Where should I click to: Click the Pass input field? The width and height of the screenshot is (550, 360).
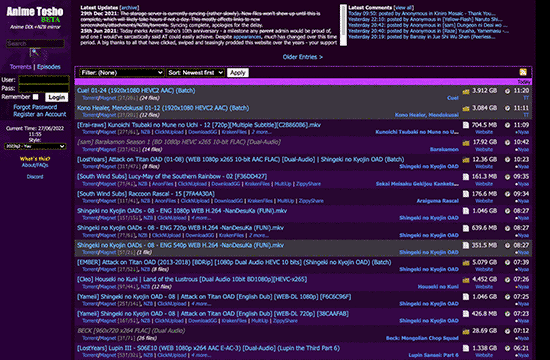43,88
